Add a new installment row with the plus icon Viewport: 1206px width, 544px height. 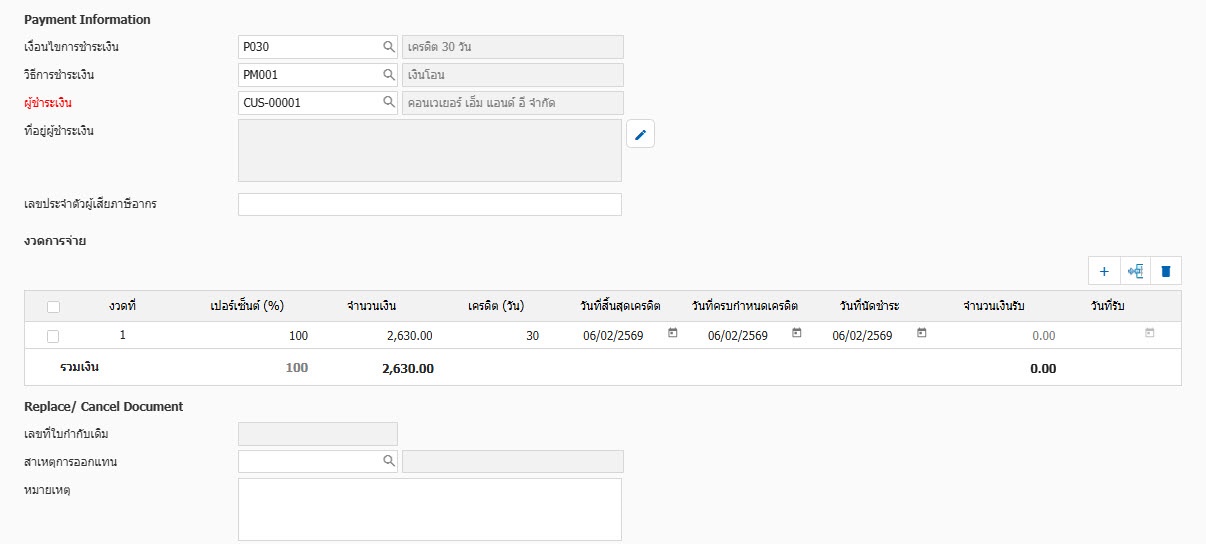(x=1104, y=271)
